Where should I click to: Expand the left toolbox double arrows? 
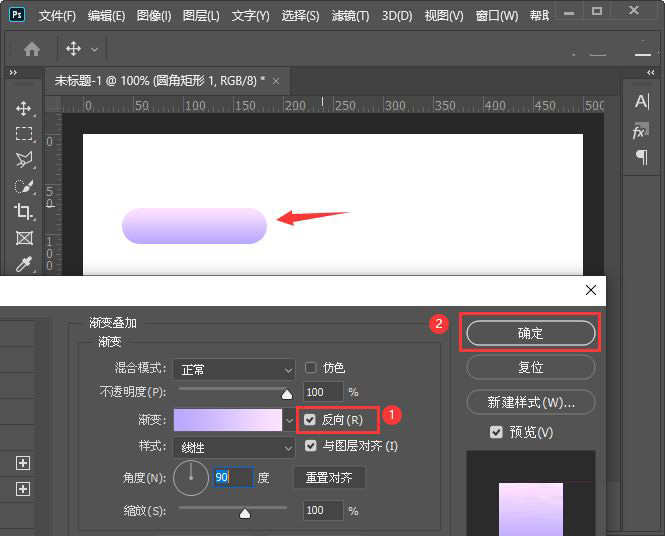pos(13,73)
